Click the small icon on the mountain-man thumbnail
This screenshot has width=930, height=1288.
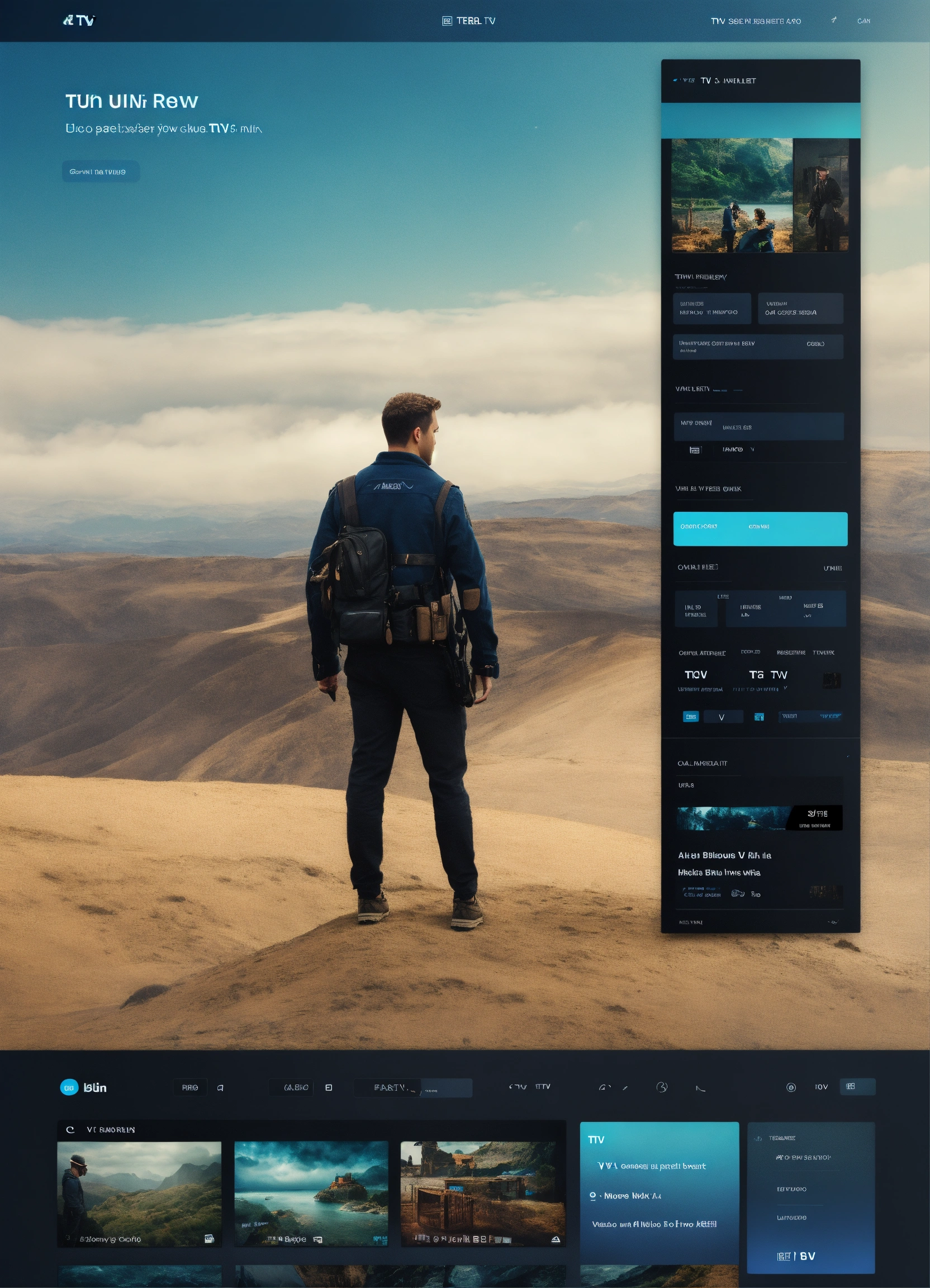coord(209,1239)
